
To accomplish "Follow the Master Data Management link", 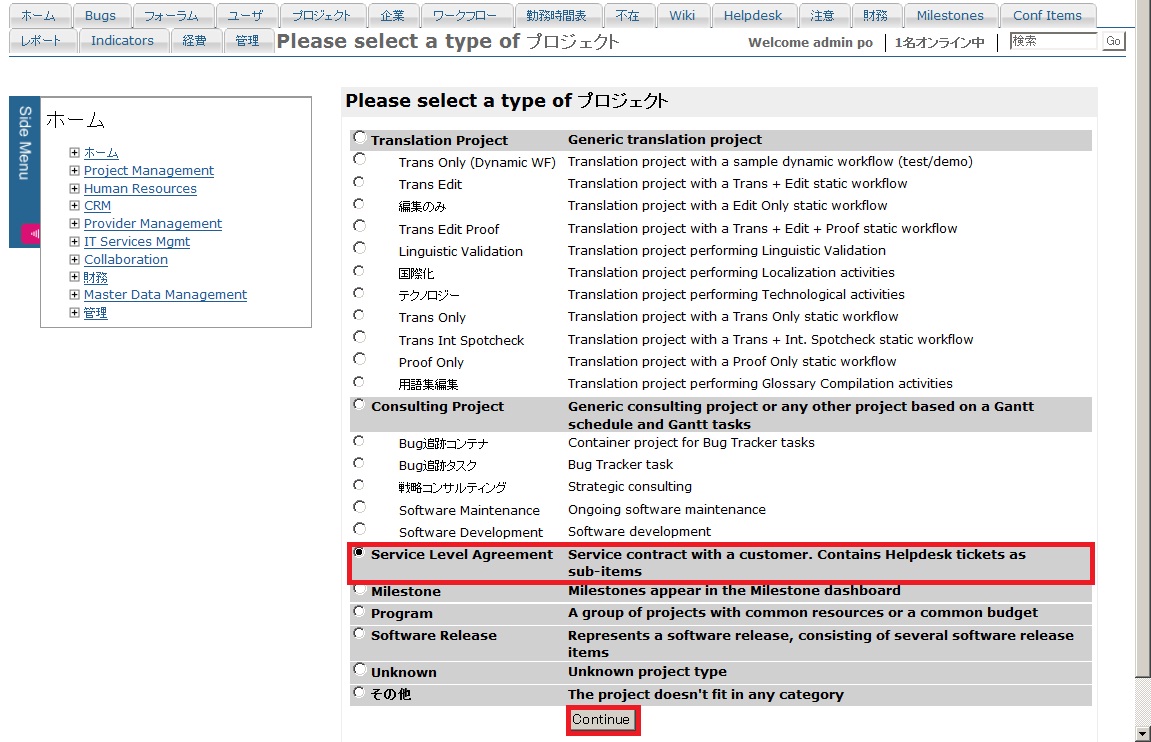I will pos(165,294).
